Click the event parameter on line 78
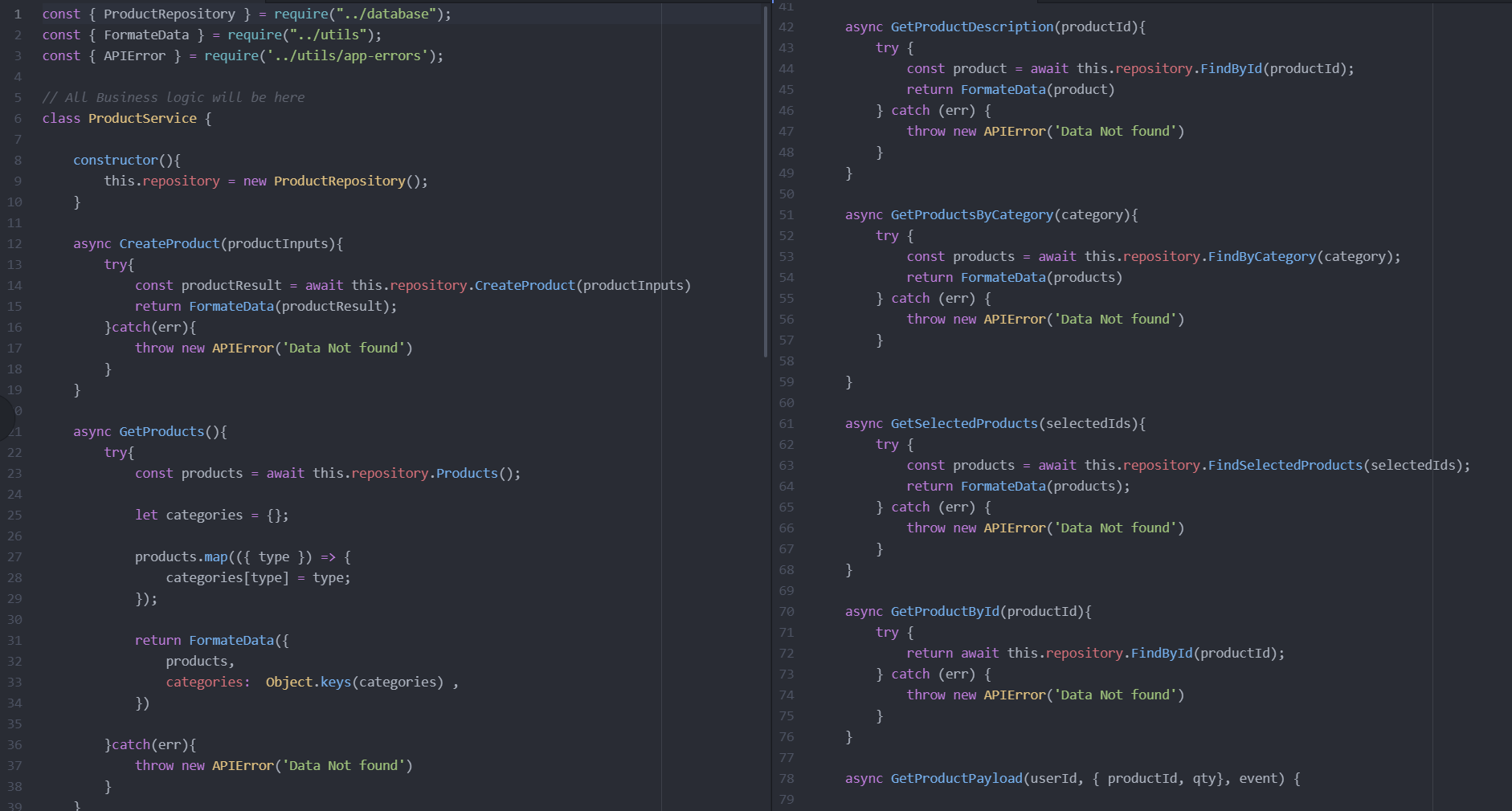 tap(1258, 778)
